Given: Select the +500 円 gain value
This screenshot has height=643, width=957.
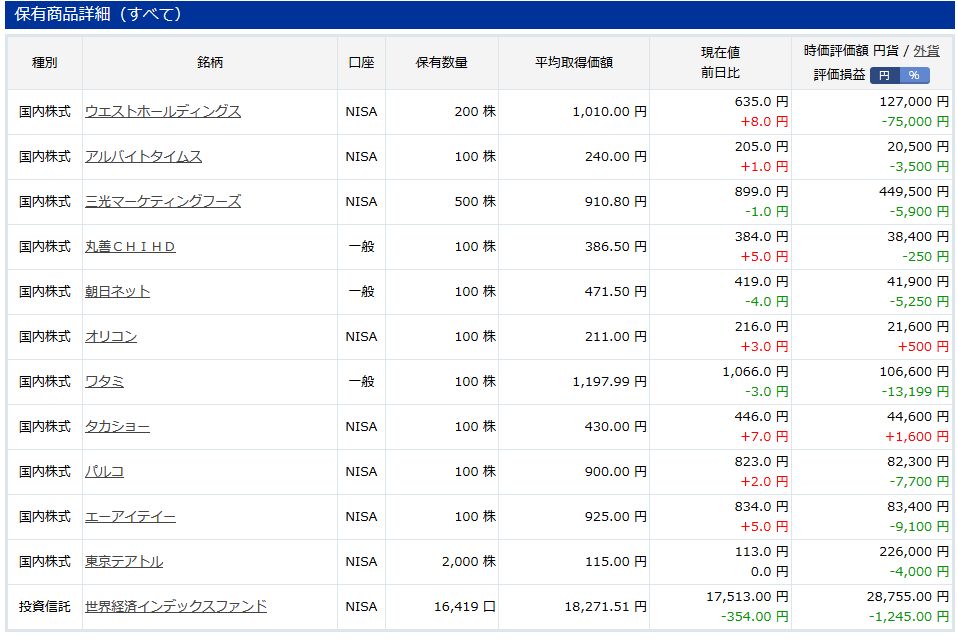Looking at the screenshot, I should coord(923,347).
